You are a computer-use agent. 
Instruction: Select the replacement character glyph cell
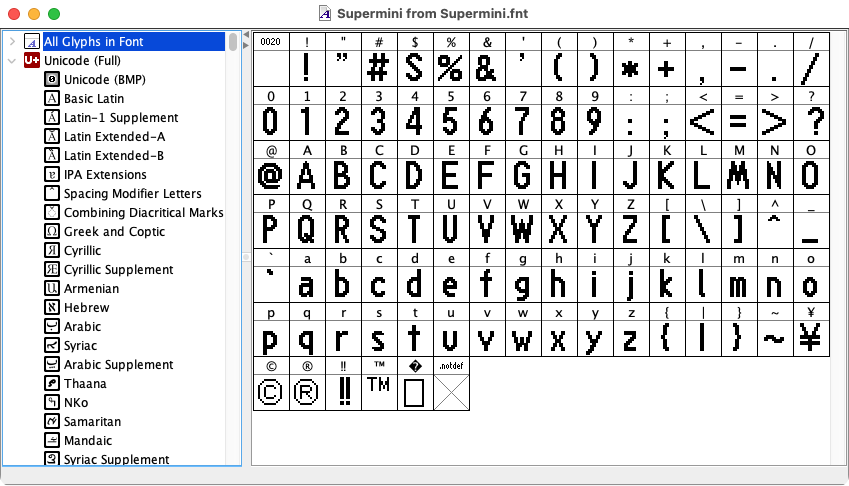click(x=415, y=384)
